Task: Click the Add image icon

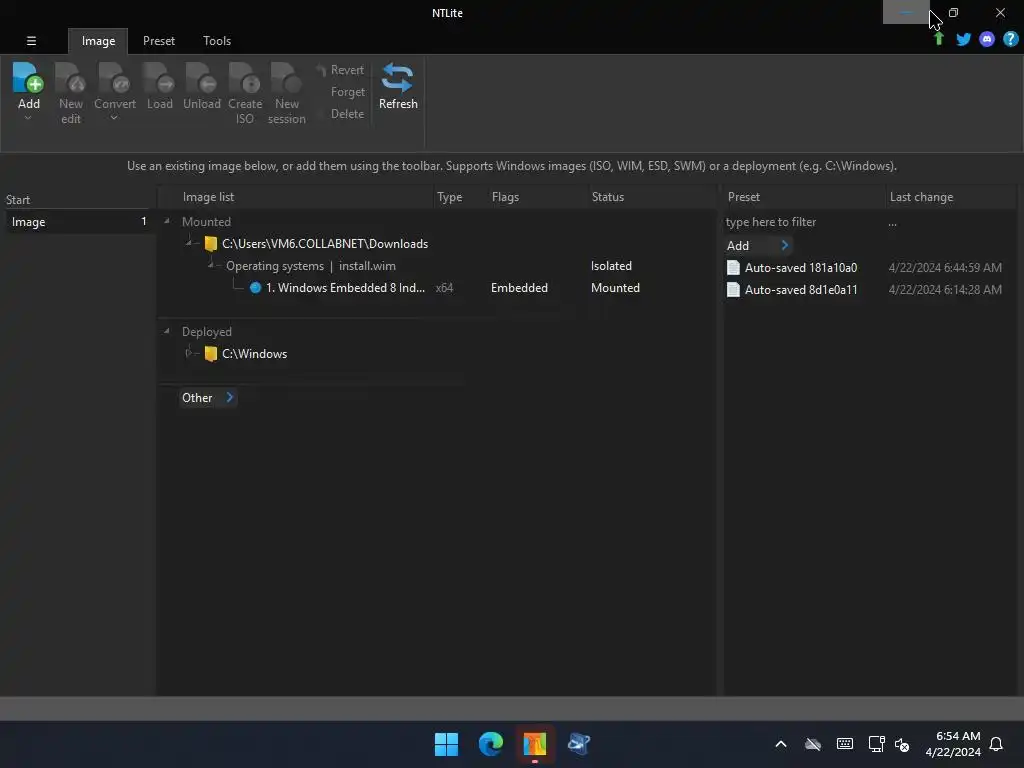Action: tap(28, 78)
